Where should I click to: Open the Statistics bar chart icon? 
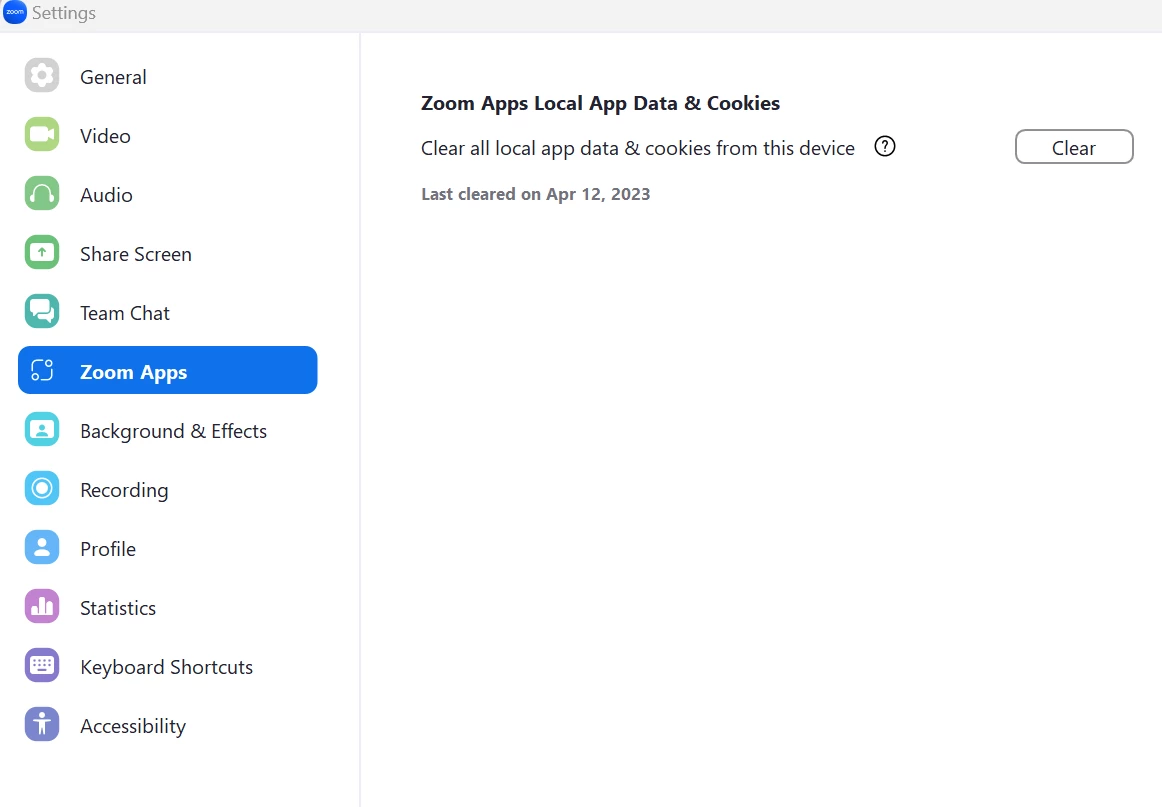click(x=42, y=607)
